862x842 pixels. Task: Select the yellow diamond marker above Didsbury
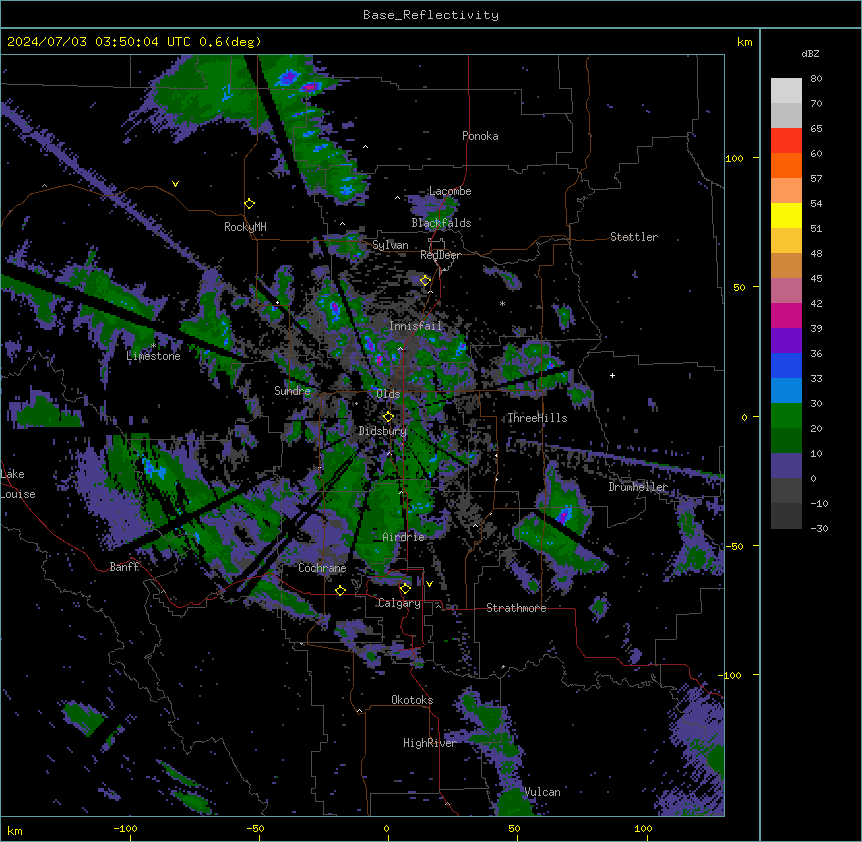pos(388,417)
